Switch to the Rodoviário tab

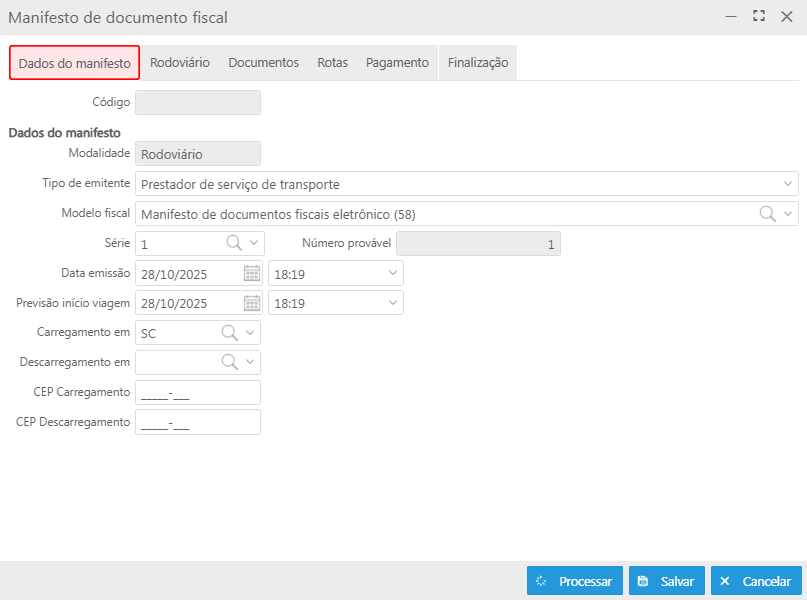180,62
